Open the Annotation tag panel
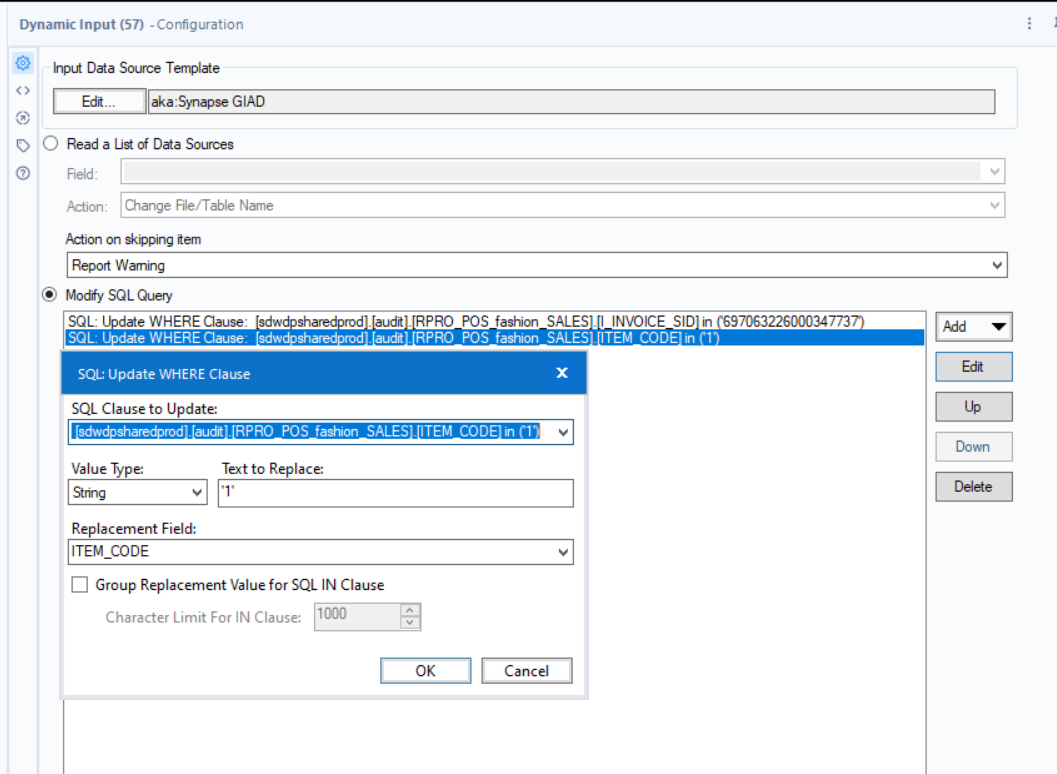This screenshot has height=774, width=1057. (22, 143)
